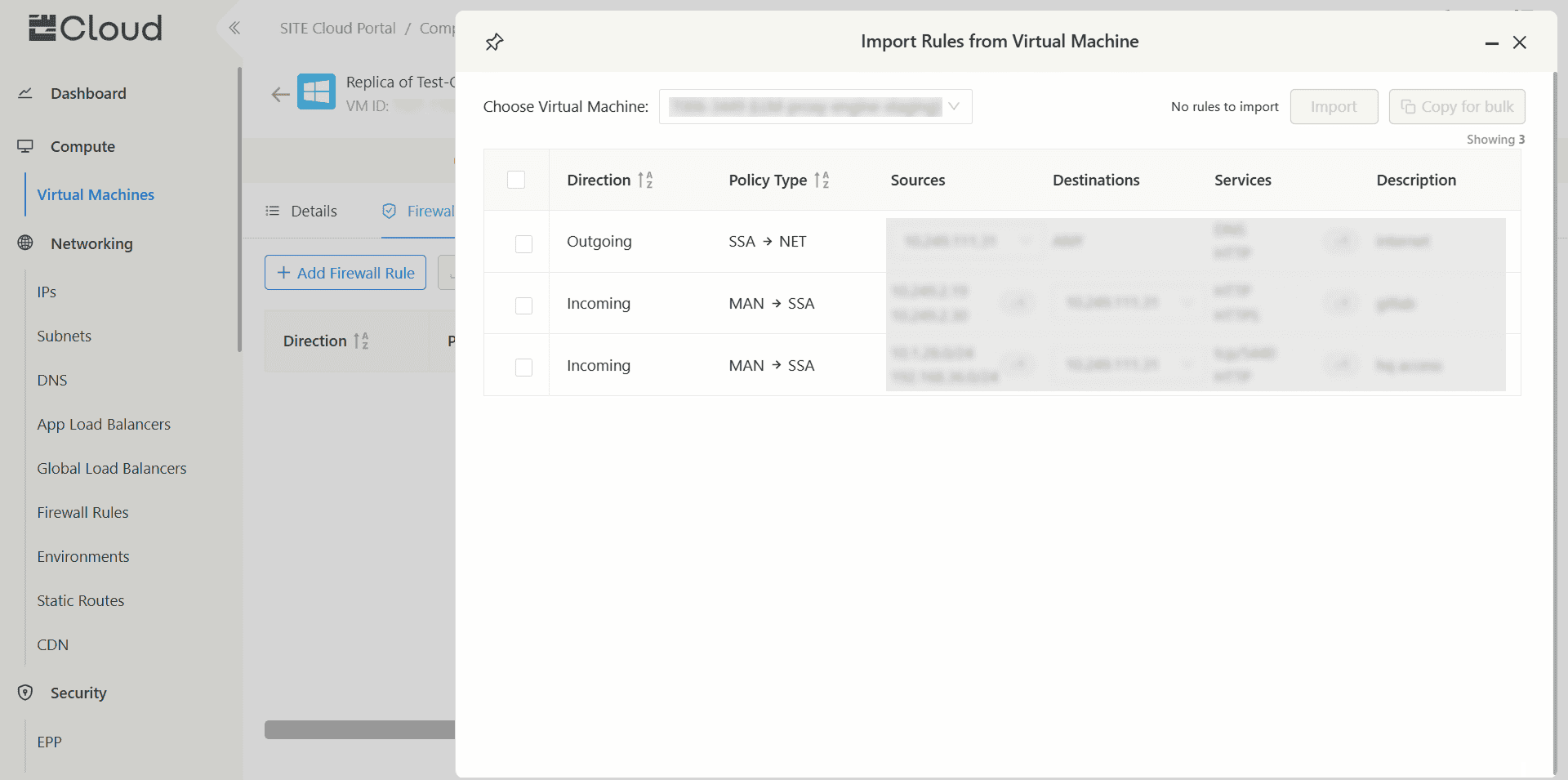The width and height of the screenshot is (1568, 780).
Task: Select the Outgoing SSA to NET rule
Action: (x=523, y=243)
